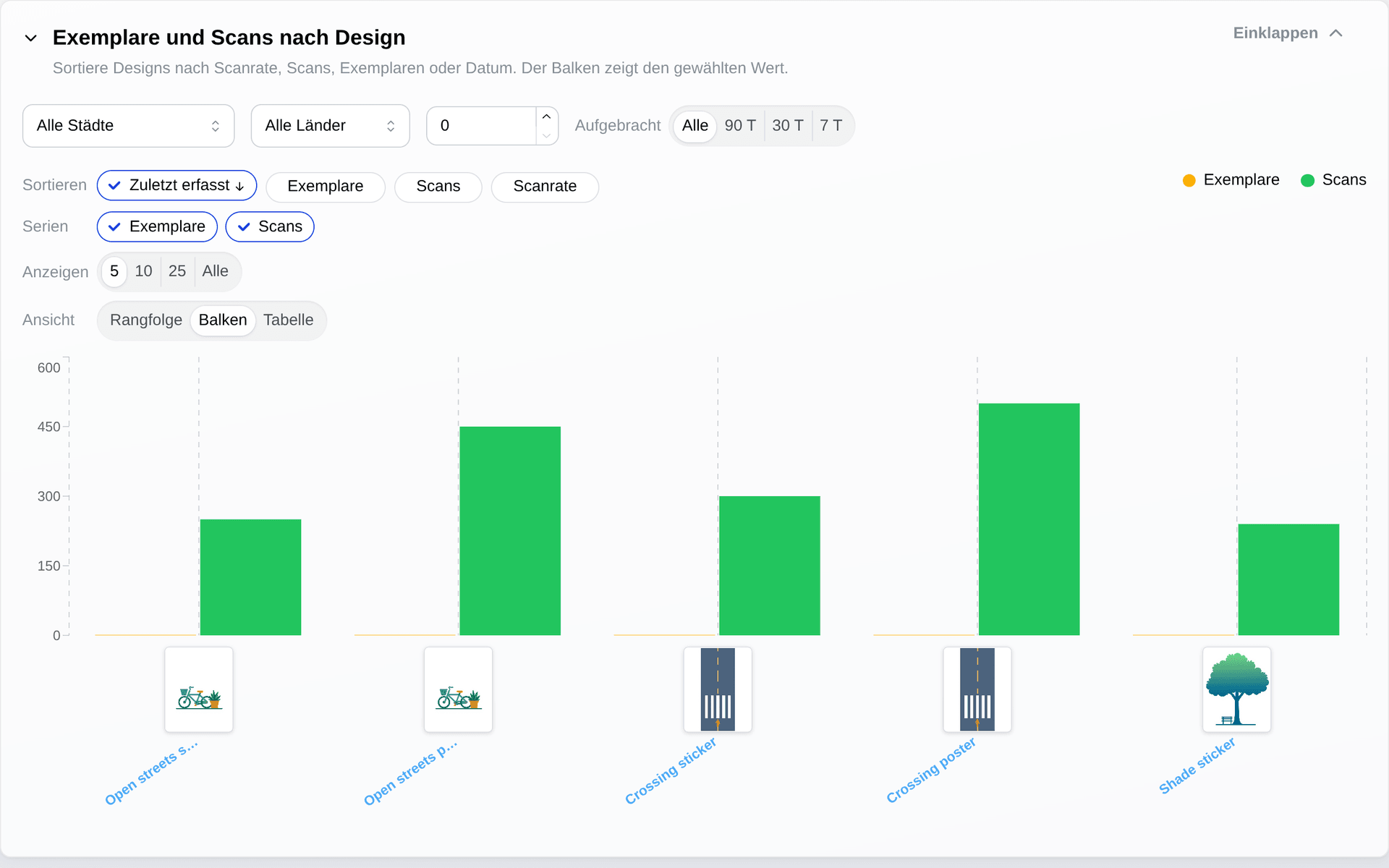Click green Scans legend dot
This screenshot has height=868, width=1389.
pyautogui.click(x=1307, y=180)
